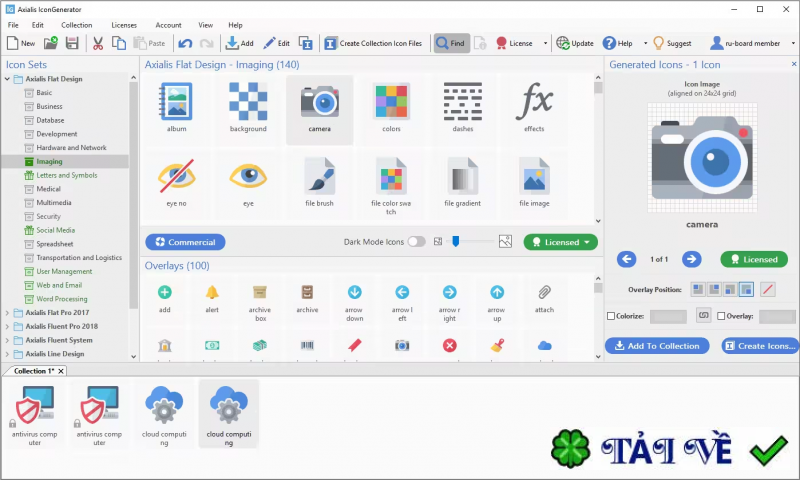Open the Collection menu

[77, 25]
